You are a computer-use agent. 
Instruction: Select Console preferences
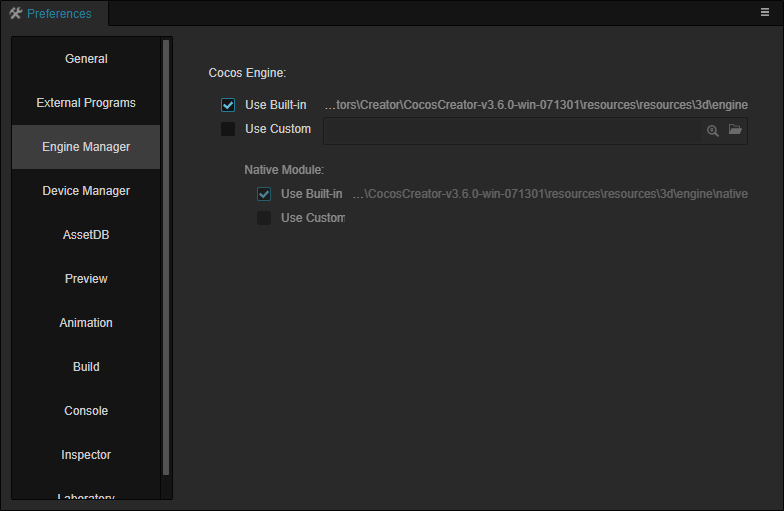[x=86, y=411]
